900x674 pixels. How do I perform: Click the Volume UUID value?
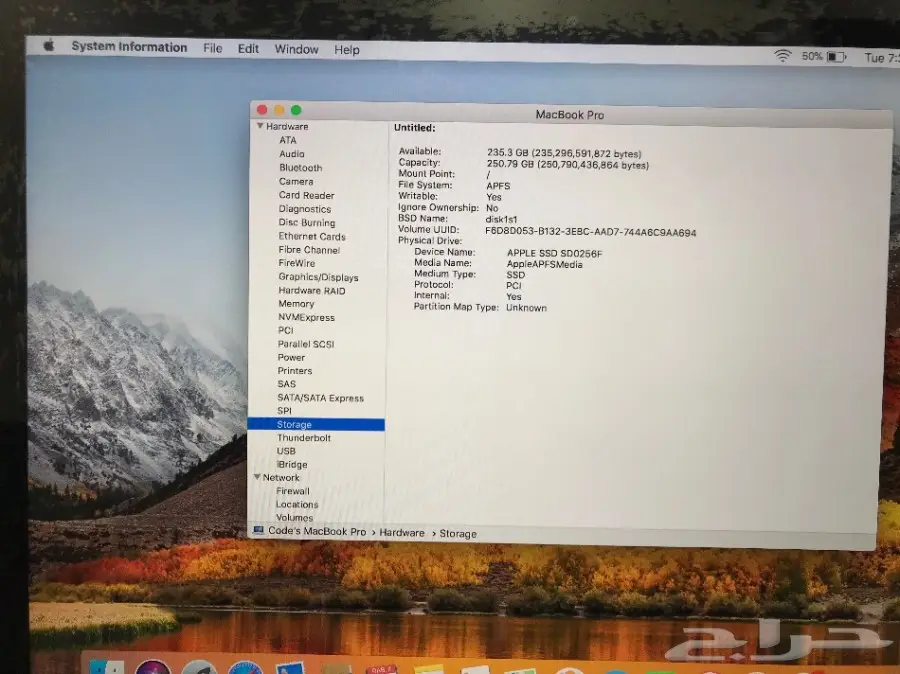591,233
